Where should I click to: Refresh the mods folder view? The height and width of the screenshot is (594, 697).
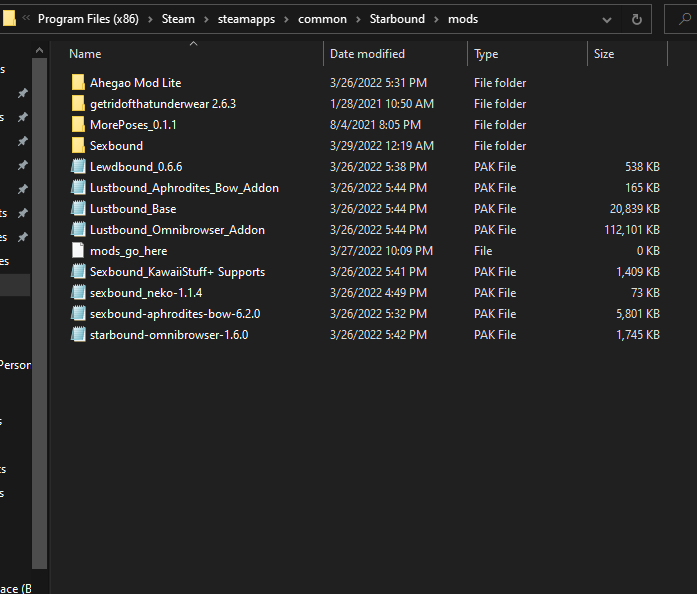click(x=637, y=19)
